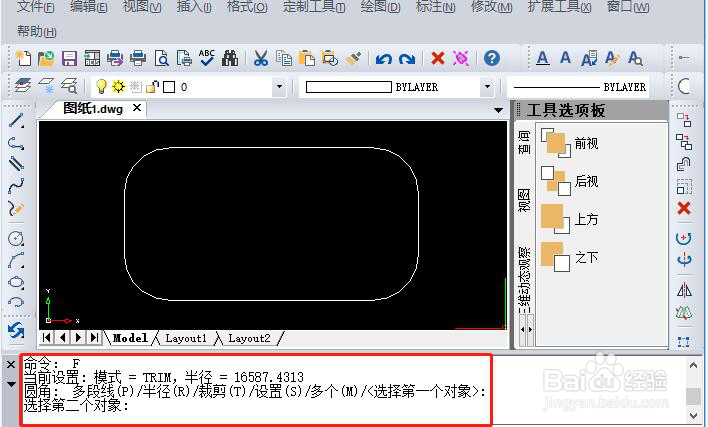Open the 绘图(D) menu
708x427 pixels.
(381, 7)
